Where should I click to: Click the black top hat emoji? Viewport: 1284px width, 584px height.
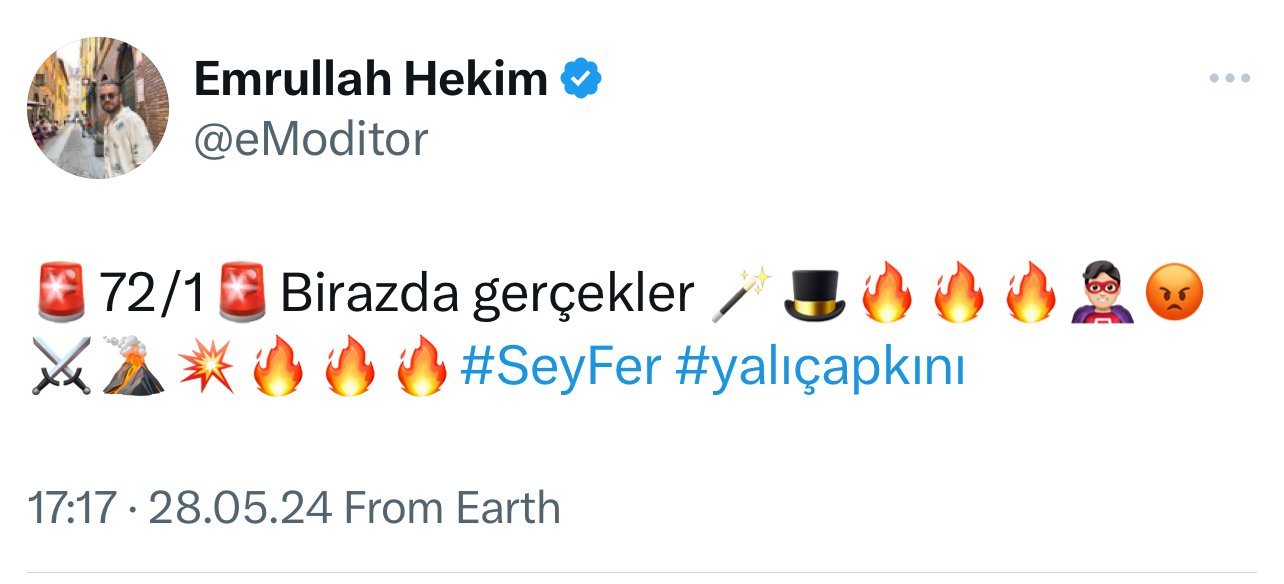(814, 295)
